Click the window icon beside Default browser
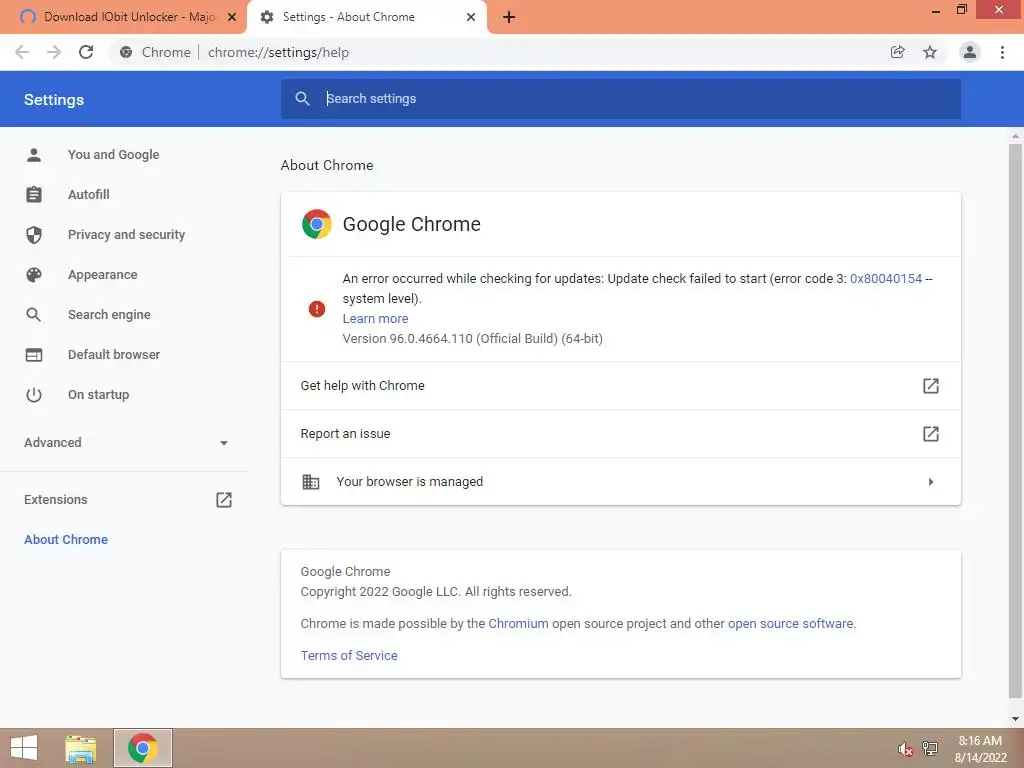Viewport: 1024px width, 768px height. click(34, 355)
